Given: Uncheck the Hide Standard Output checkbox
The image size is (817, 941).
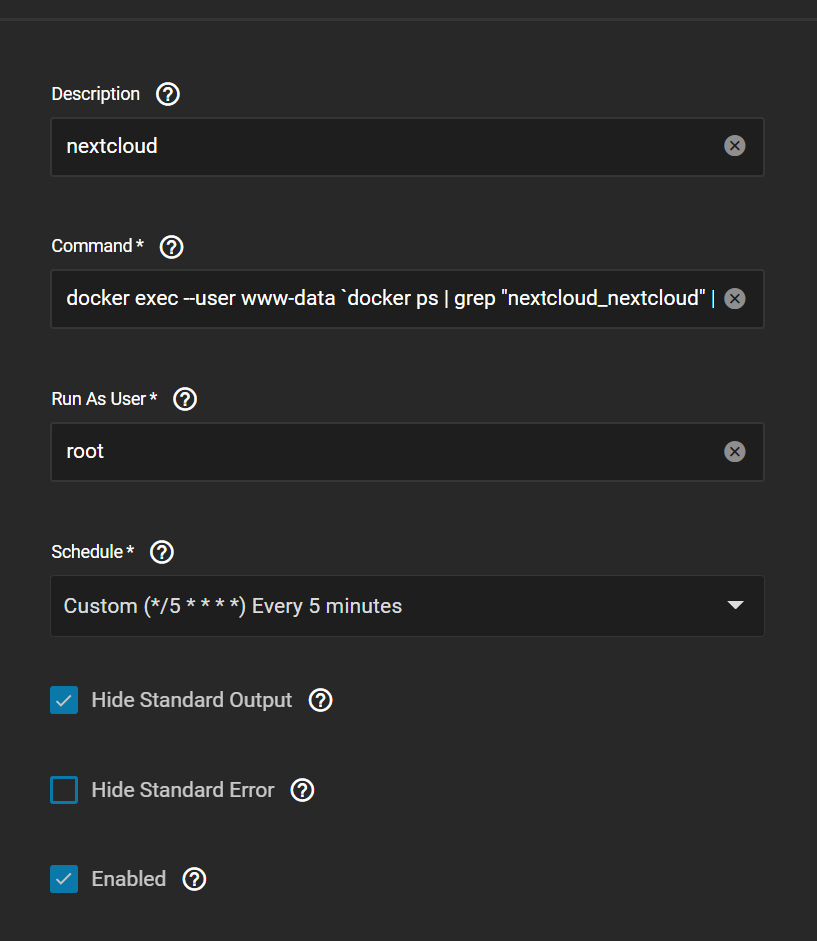Looking at the screenshot, I should (x=64, y=700).
